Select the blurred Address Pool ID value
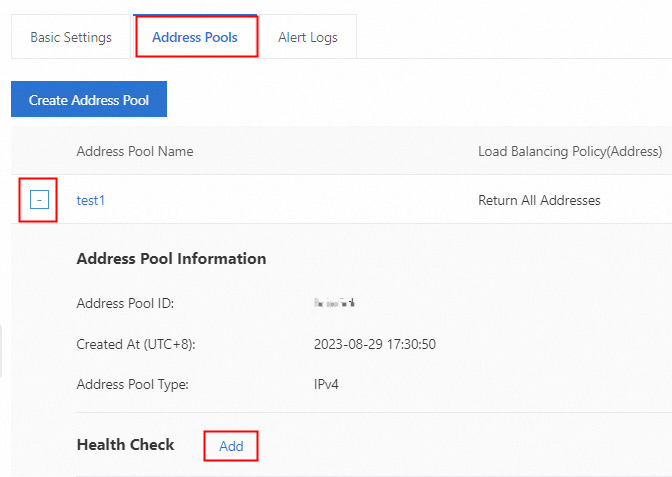 (334, 303)
